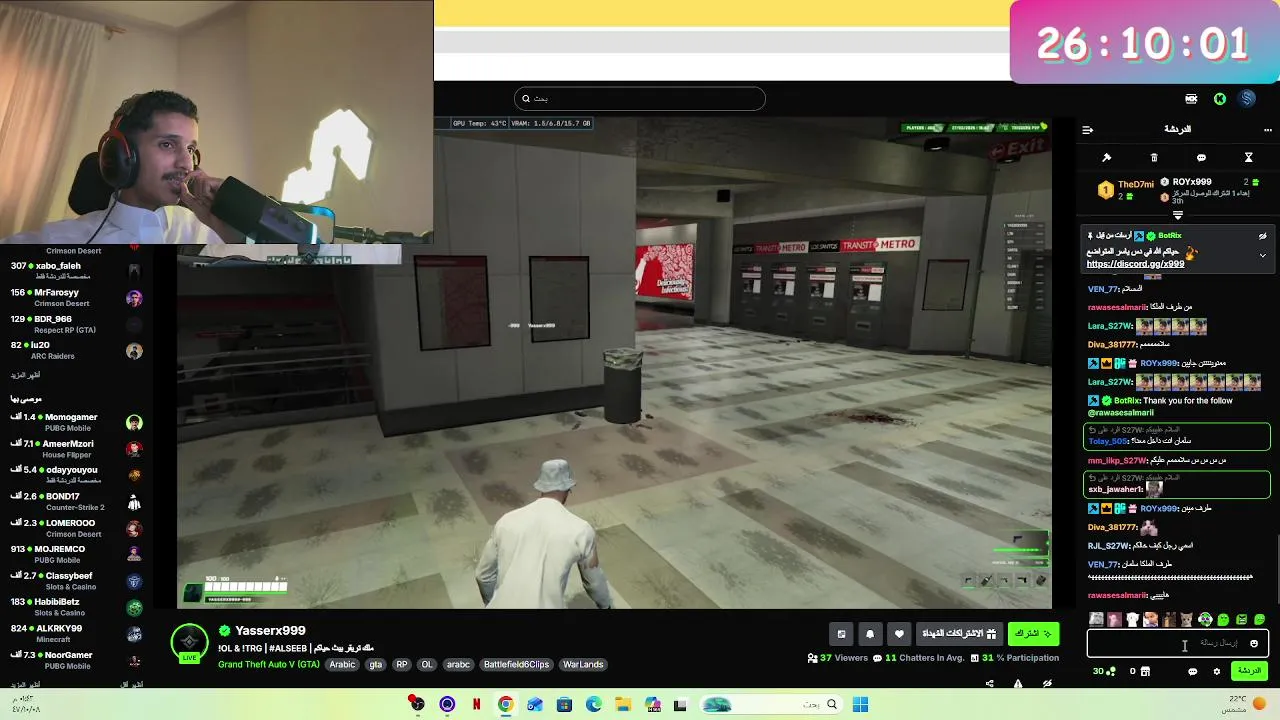1280x720 pixels.
Task: Open Google Chrome from the taskbar
Action: click(x=505, y=705)
